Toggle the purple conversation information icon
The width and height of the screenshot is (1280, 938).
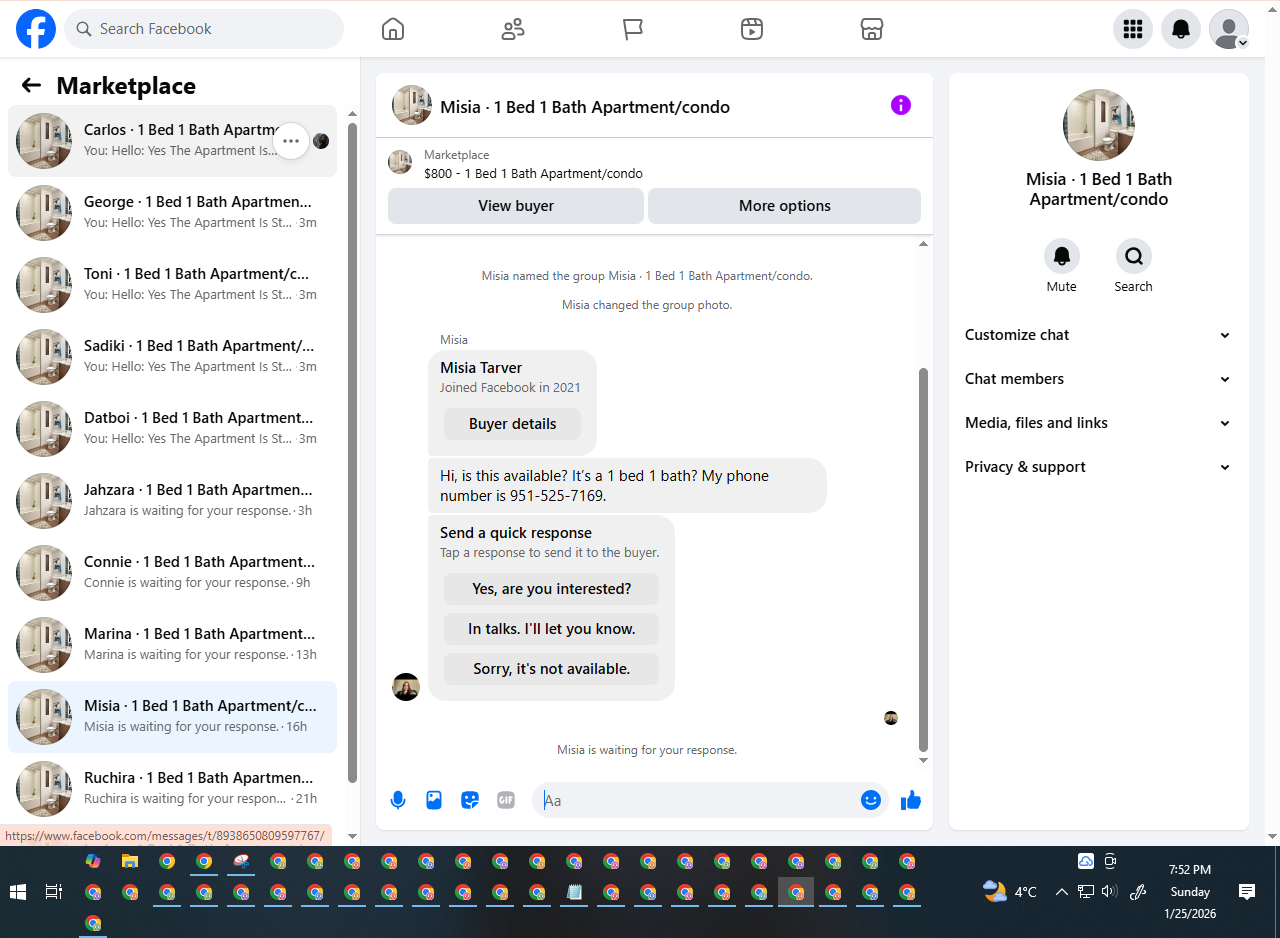point(901,105)
